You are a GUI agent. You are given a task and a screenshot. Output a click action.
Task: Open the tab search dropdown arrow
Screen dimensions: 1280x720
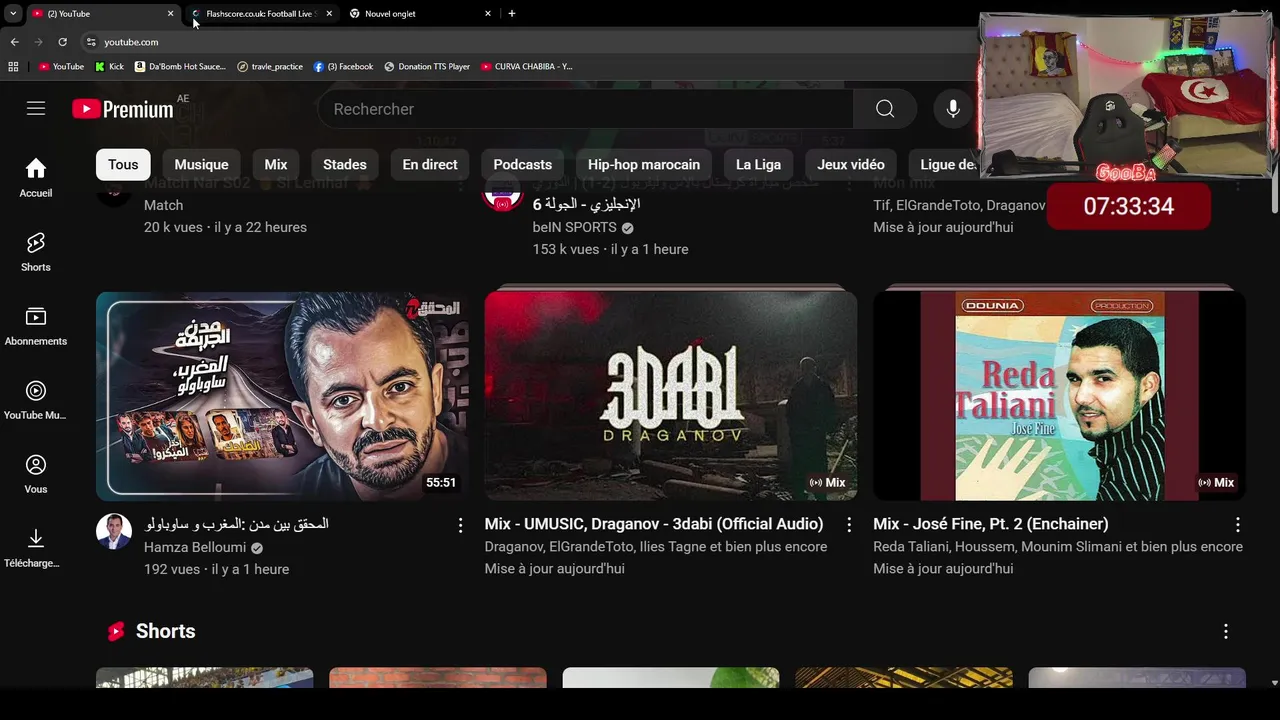[12, 13]
